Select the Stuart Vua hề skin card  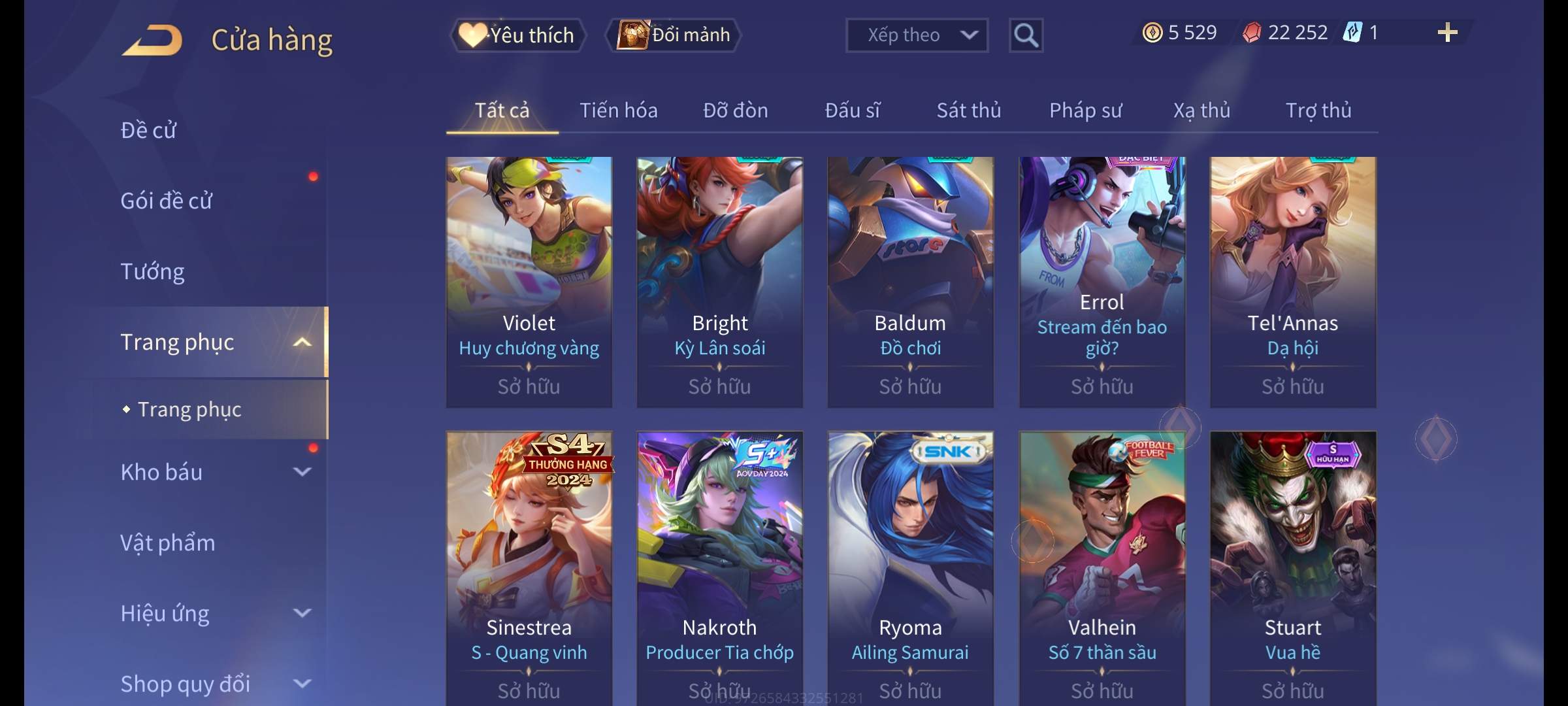pos(1293,569)
